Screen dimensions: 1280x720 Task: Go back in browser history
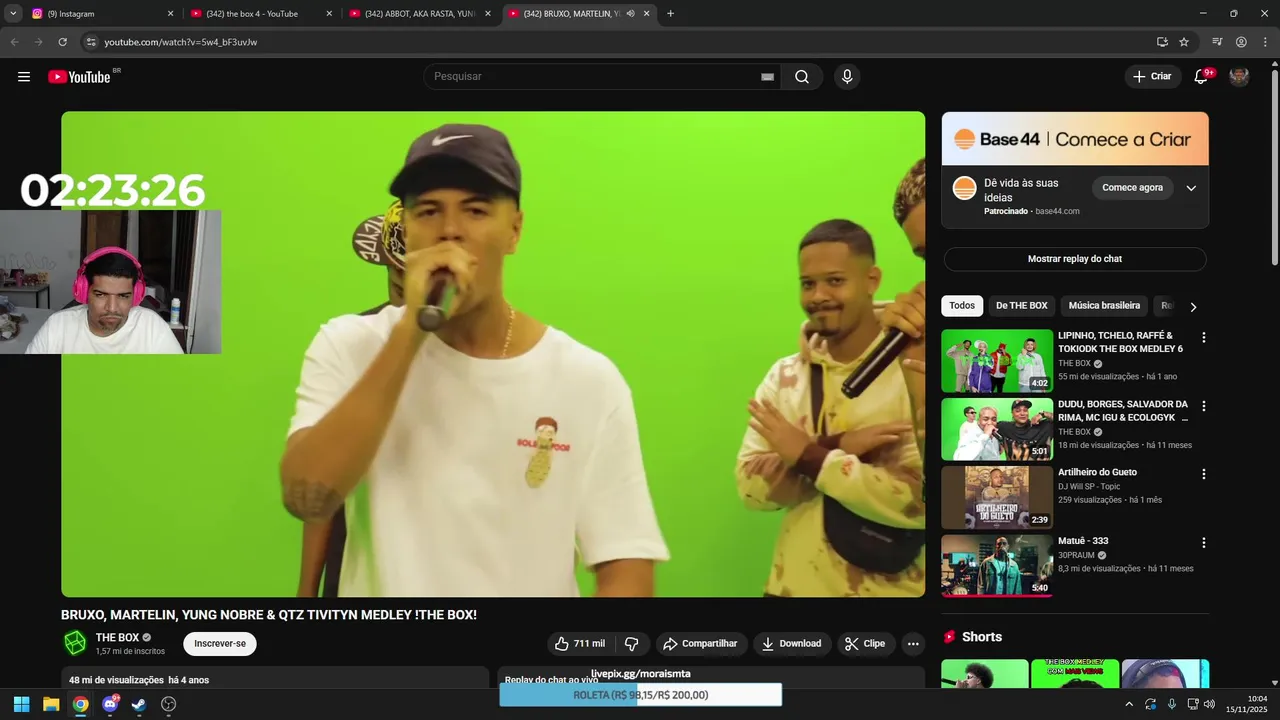coord(14,42)
